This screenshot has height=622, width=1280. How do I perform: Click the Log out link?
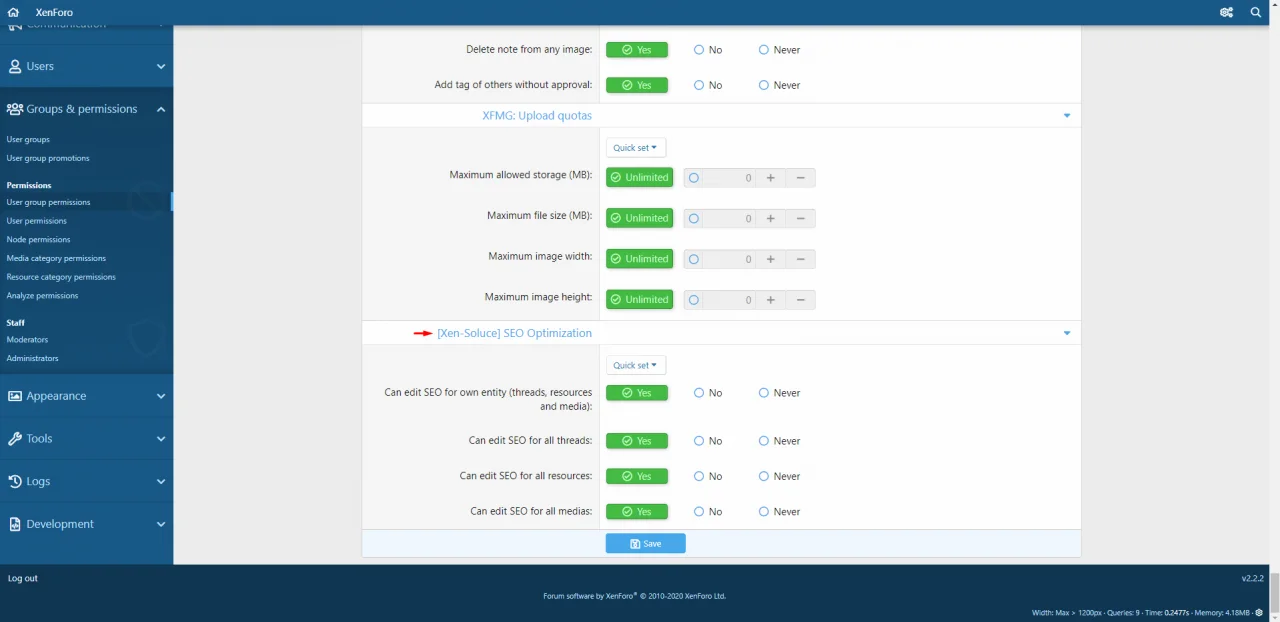23,579
